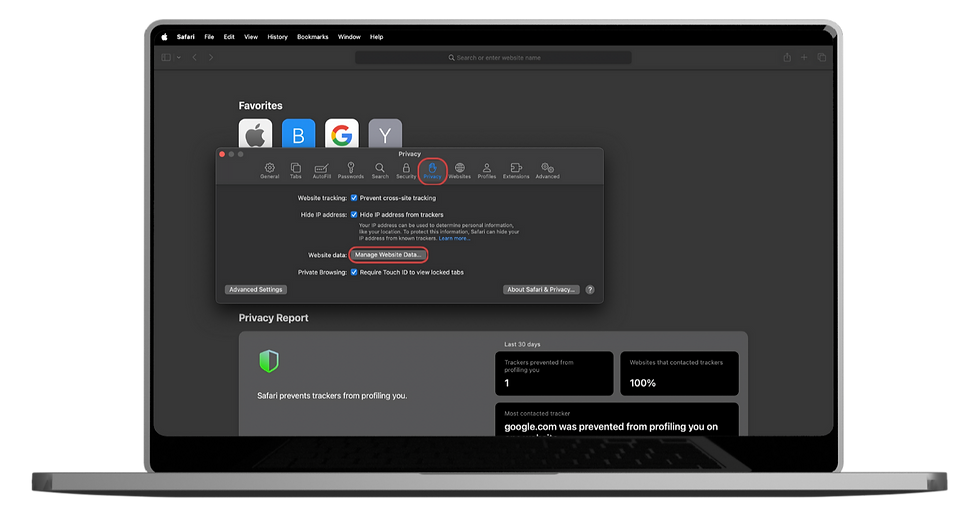
Task: Open the File menu
Action: (x=209, y=37)
